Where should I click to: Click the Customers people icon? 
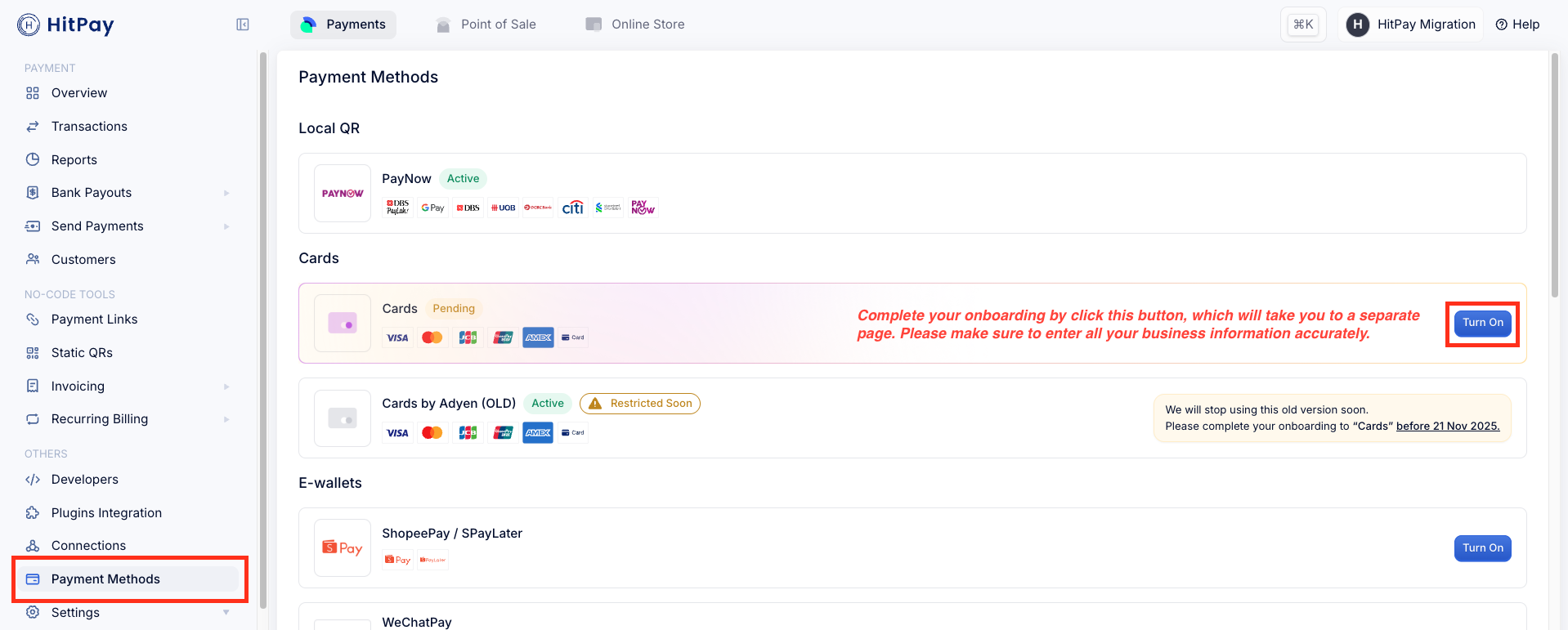(33, 259)
